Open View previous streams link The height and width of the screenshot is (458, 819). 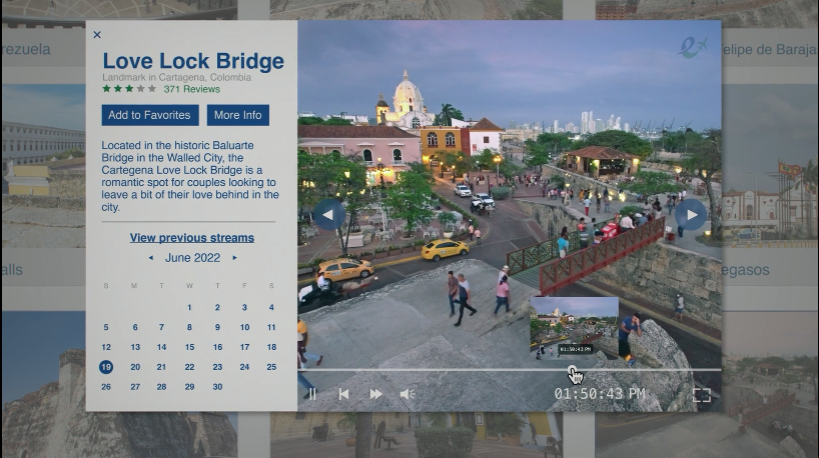coord(191,238)
